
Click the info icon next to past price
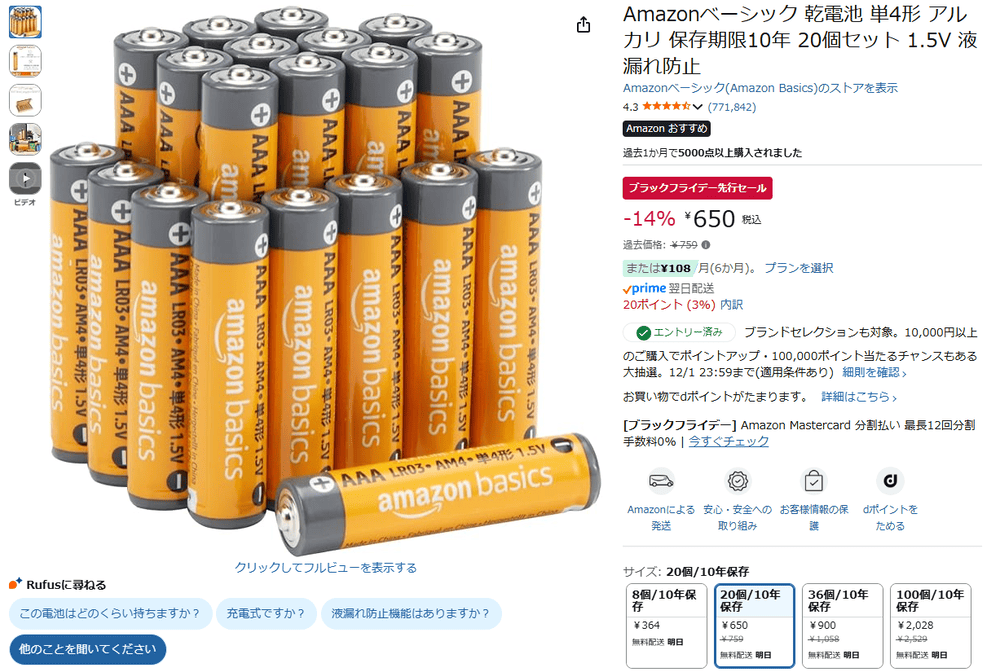pos(705,245)
